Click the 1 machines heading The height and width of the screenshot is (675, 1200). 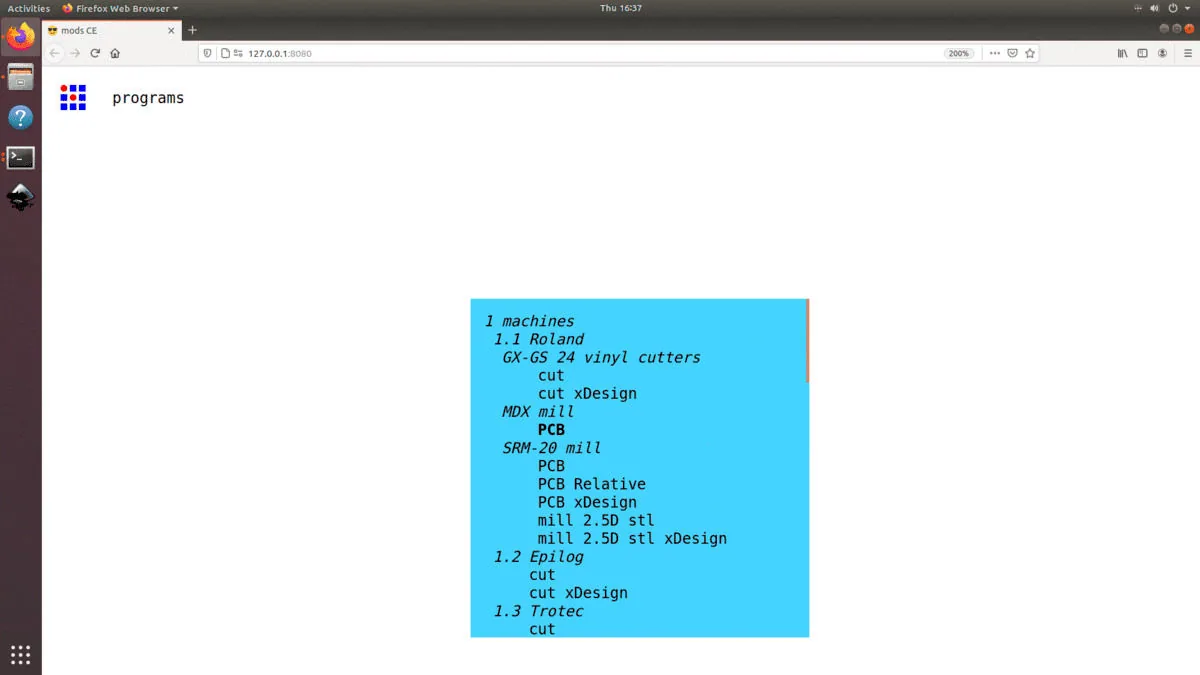click(529, 321)
